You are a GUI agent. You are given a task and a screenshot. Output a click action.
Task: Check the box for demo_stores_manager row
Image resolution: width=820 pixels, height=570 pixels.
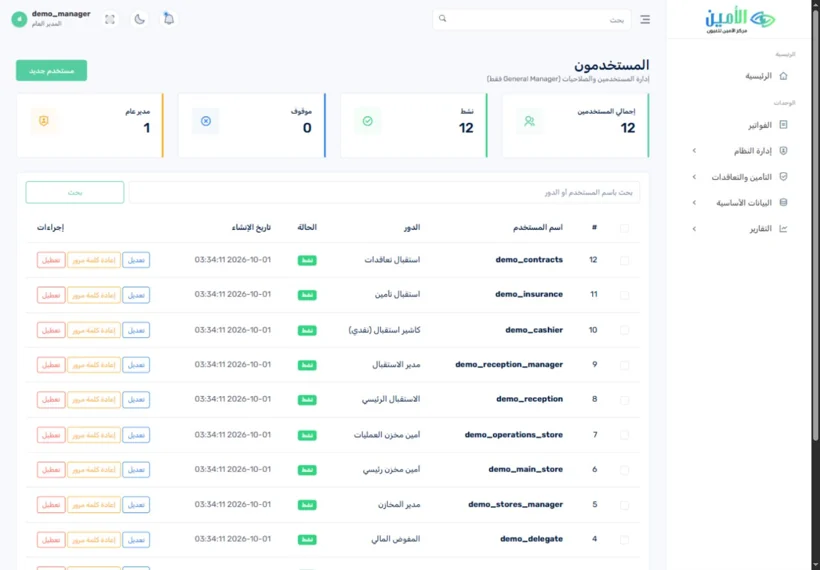(x=624, y=505)
